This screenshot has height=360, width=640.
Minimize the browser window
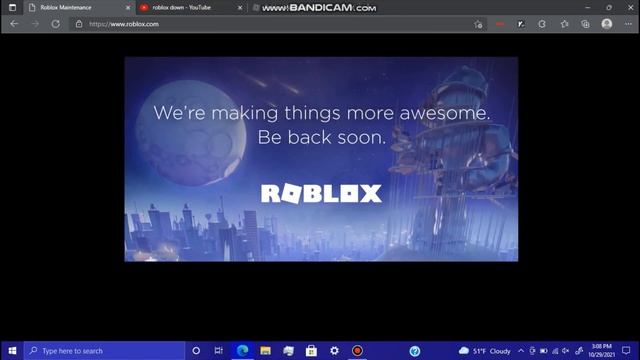pyautogui.click(x=588, y=7)
